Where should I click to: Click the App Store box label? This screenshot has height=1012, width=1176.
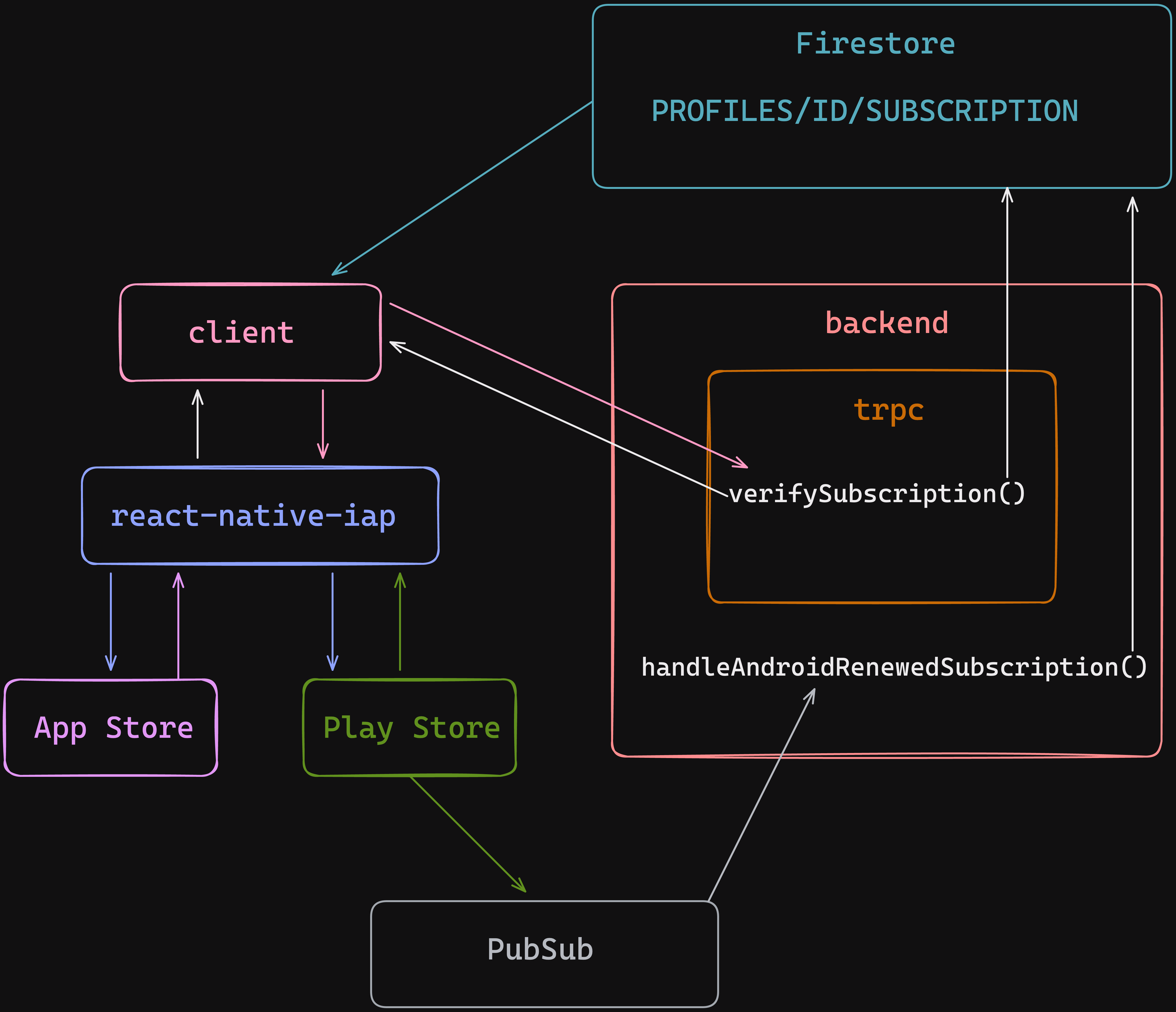pyautogui.click(x=114, y=728)
